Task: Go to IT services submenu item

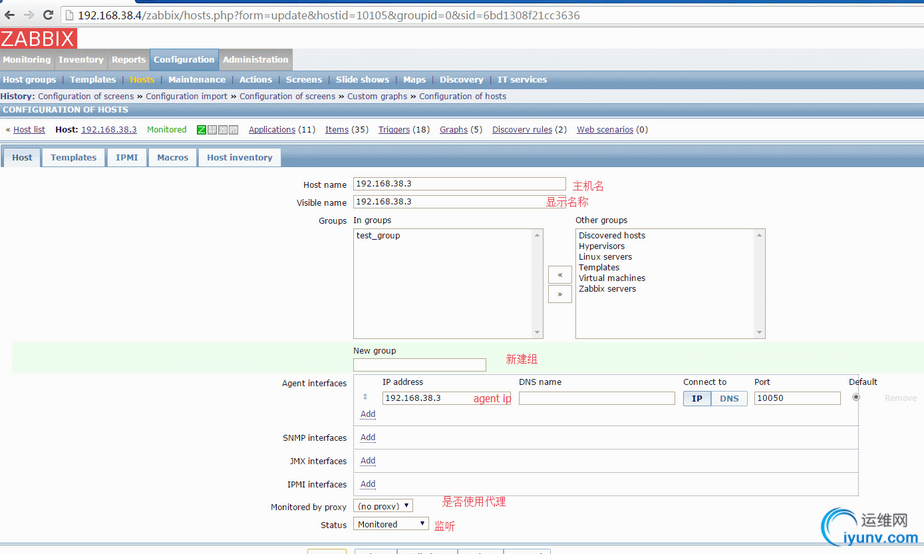Action: pos(522,80)
